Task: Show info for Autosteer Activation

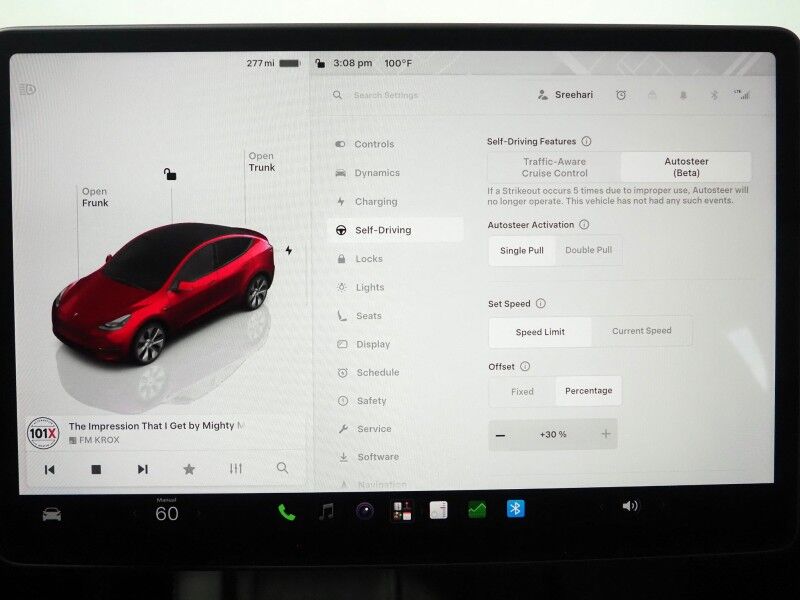Action: point(584,224)
